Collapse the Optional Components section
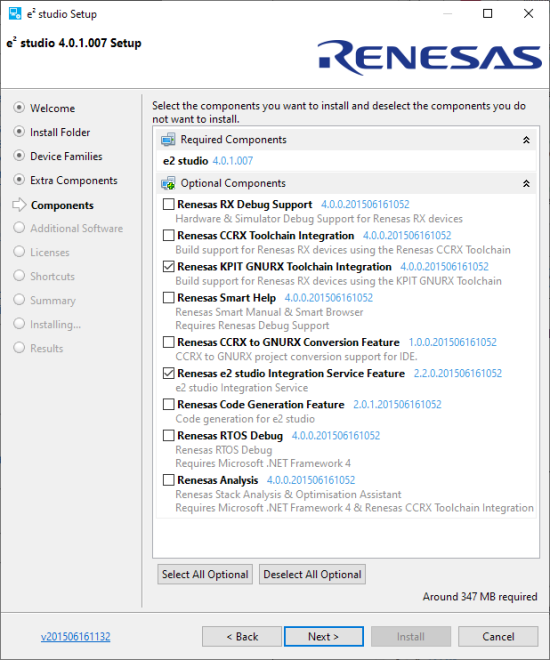The image size is (550, 660). [x=526, y=184]
